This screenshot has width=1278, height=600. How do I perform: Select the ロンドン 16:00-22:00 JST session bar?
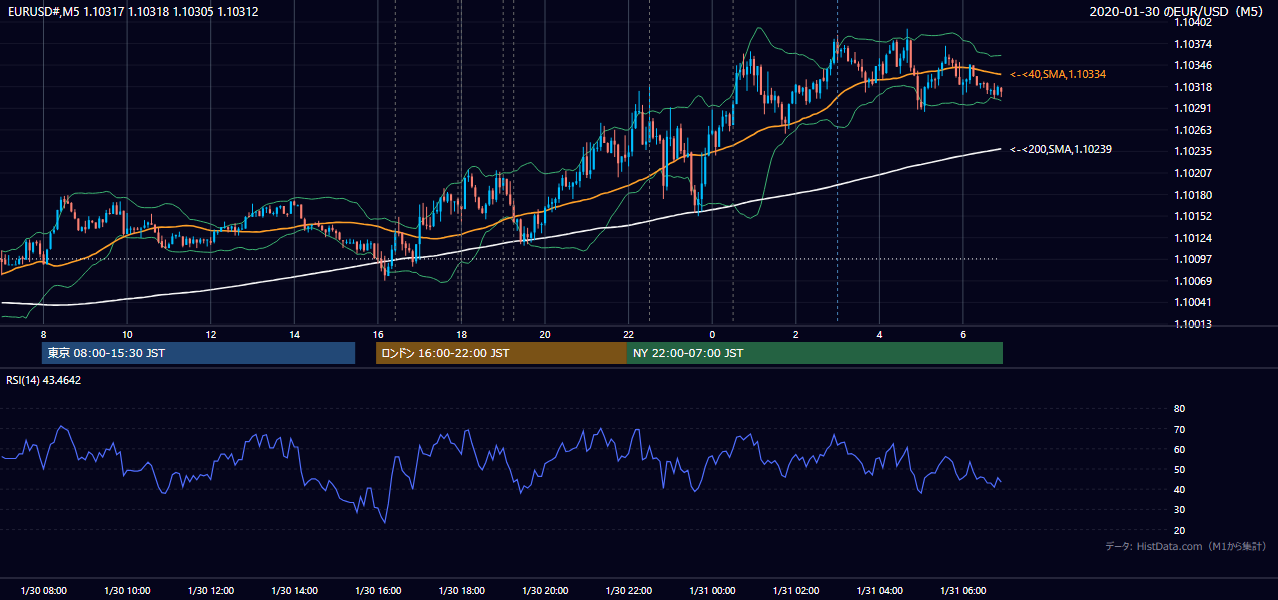(501, 353)
